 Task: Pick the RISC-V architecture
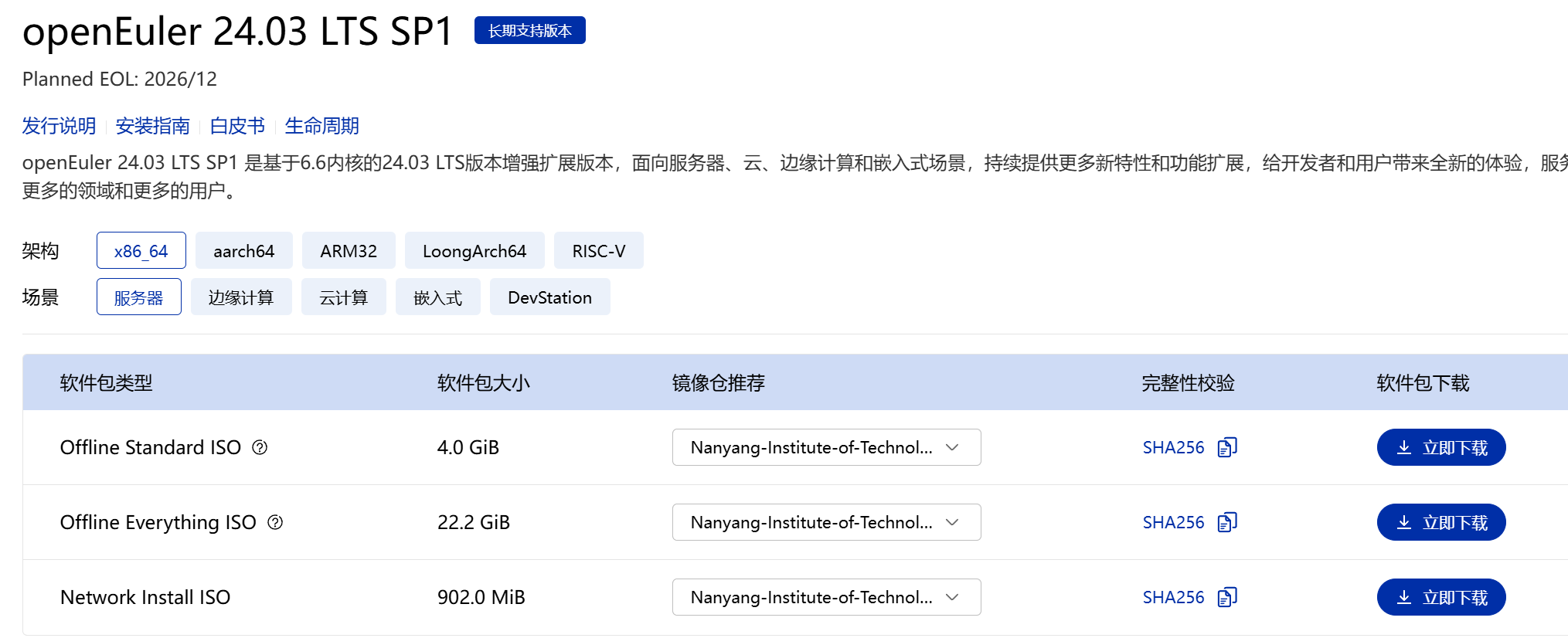tap(599, 250)
